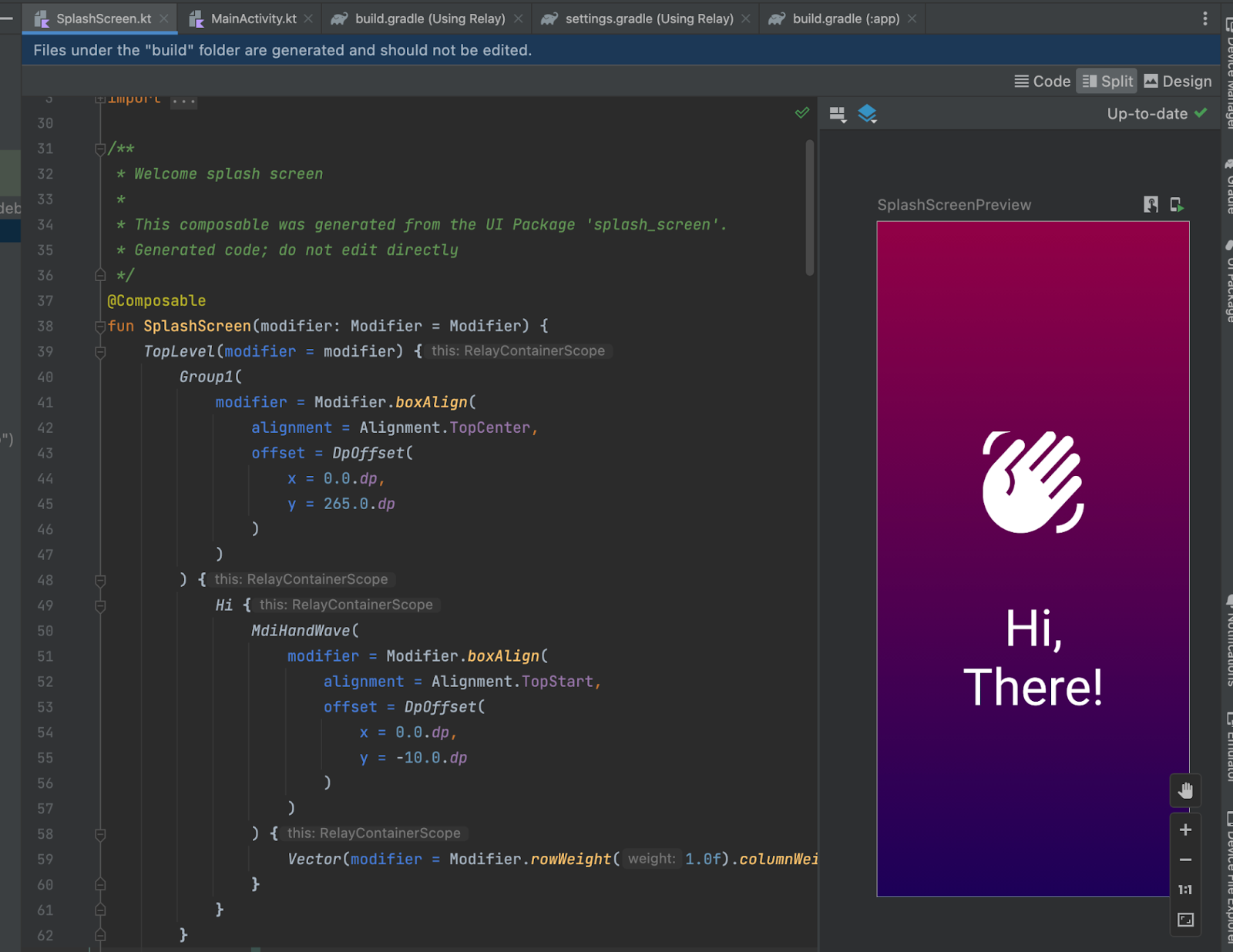This screenshot has height=952, width=1233.
Task: Collapse the SplashScreen function at line 38
Action: 100,327
